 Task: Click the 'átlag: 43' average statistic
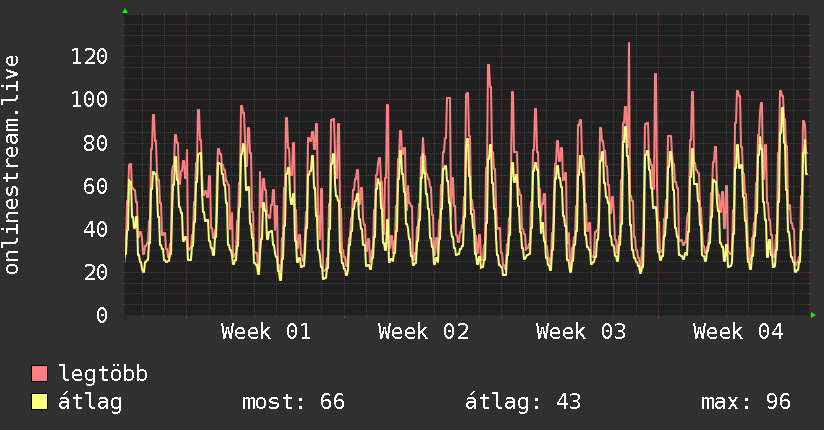pyautogui.click(x=523, y=402)
